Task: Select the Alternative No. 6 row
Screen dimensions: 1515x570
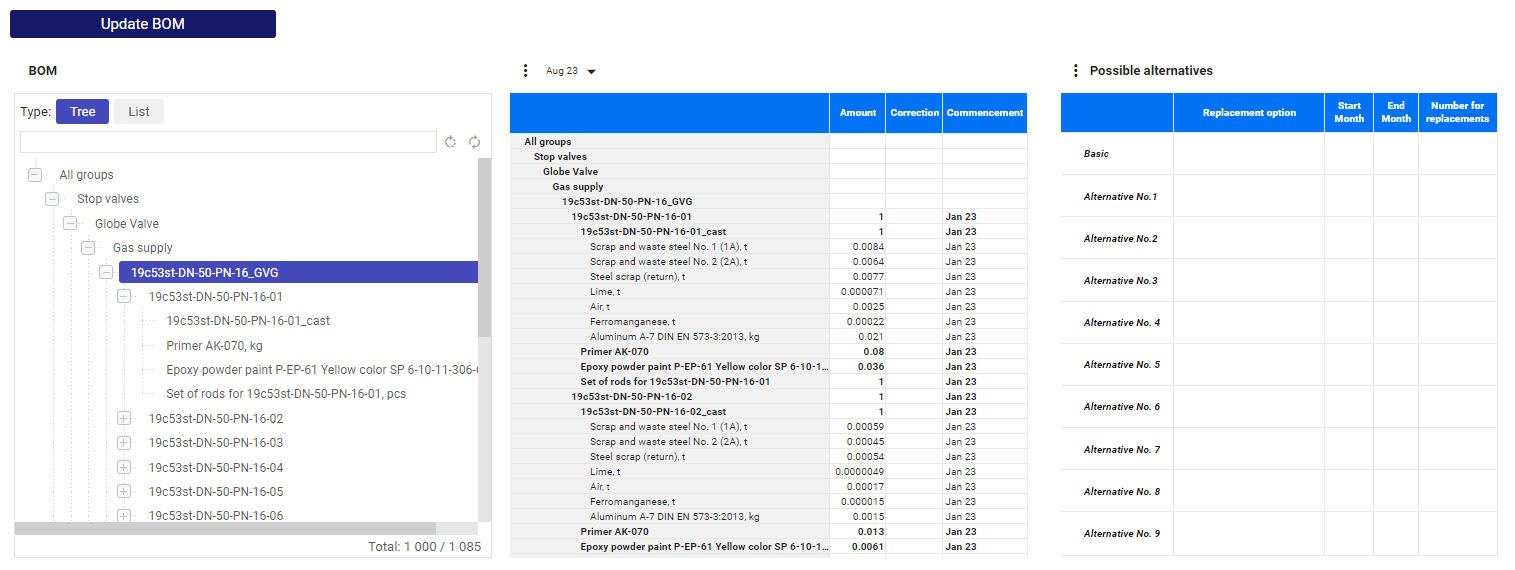Action: pos(1279,406)
